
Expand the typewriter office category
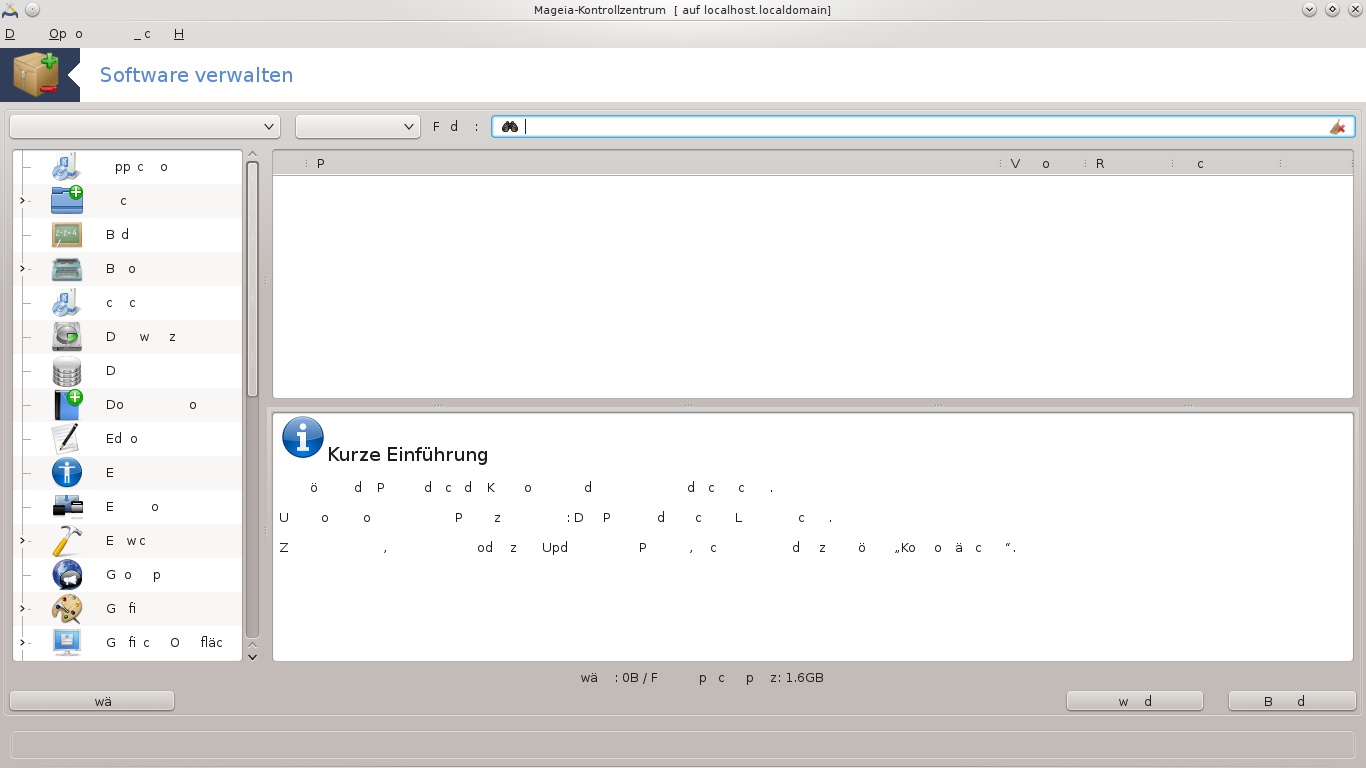point(22,269)
